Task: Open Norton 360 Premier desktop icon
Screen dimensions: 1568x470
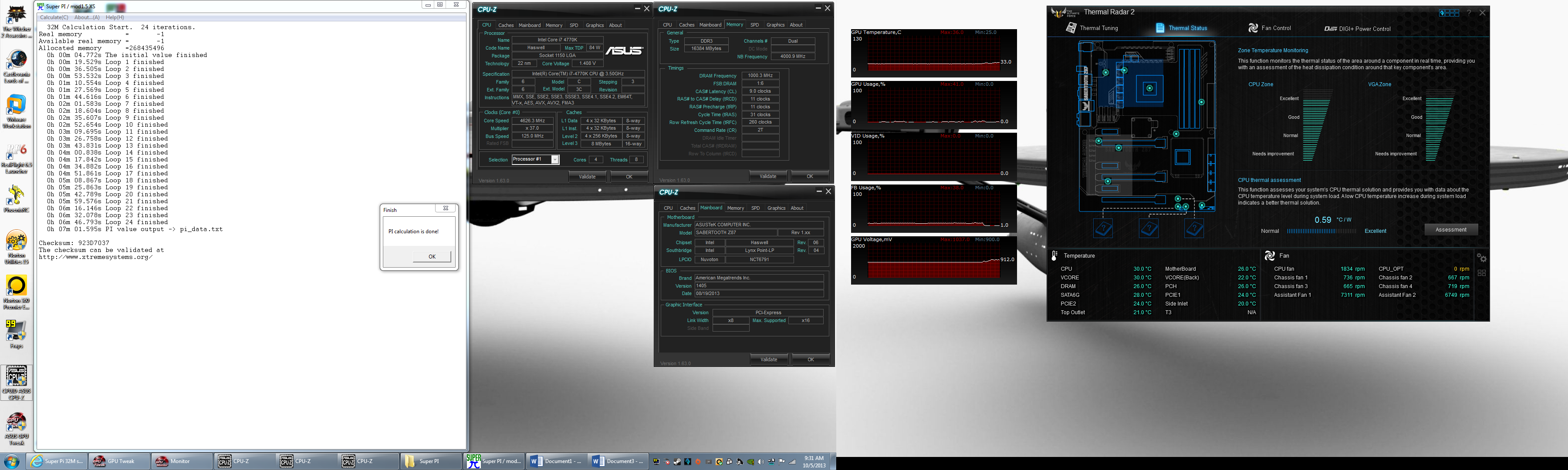Action: (x=17, y=292)
